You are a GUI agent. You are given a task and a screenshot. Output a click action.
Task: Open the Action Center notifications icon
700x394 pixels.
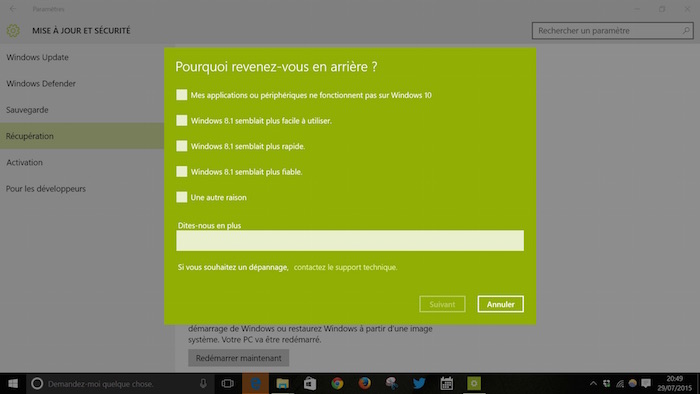click(646, 383)
